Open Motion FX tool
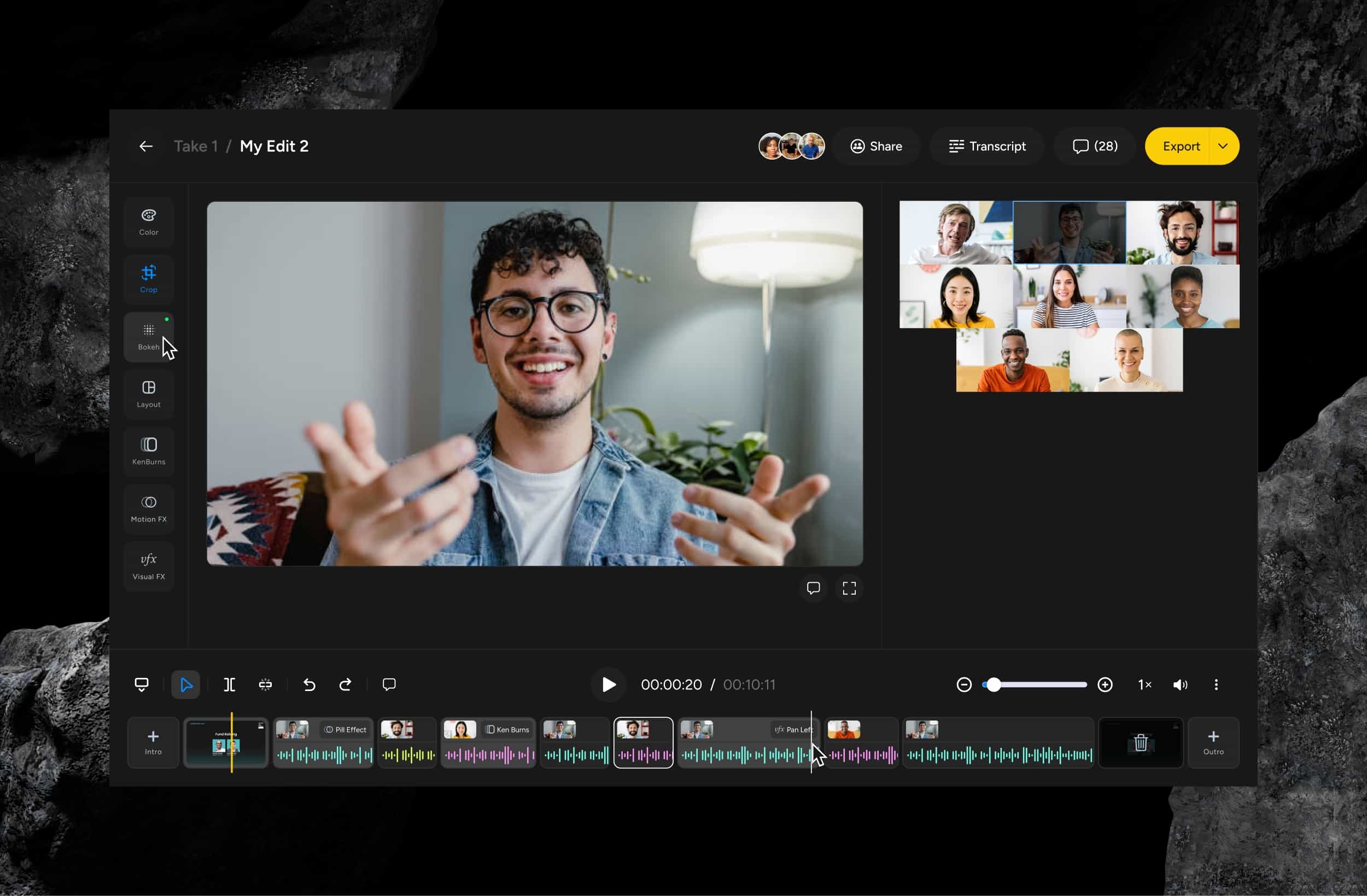 click(x=148, y=509)
